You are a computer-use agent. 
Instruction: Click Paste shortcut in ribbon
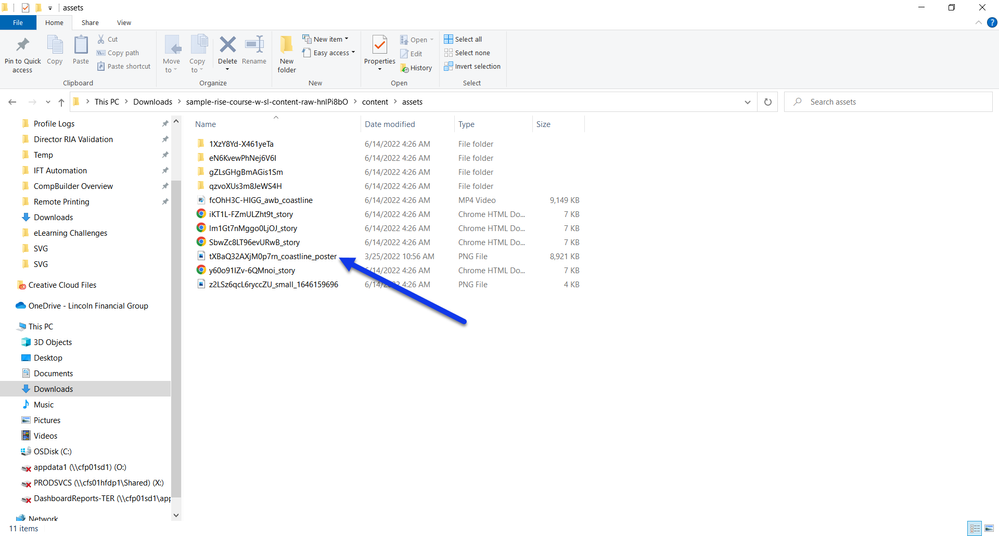pos(124,66)
